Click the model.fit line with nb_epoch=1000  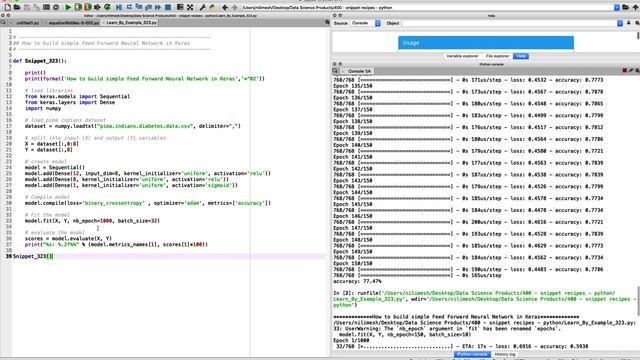point(92,221)
